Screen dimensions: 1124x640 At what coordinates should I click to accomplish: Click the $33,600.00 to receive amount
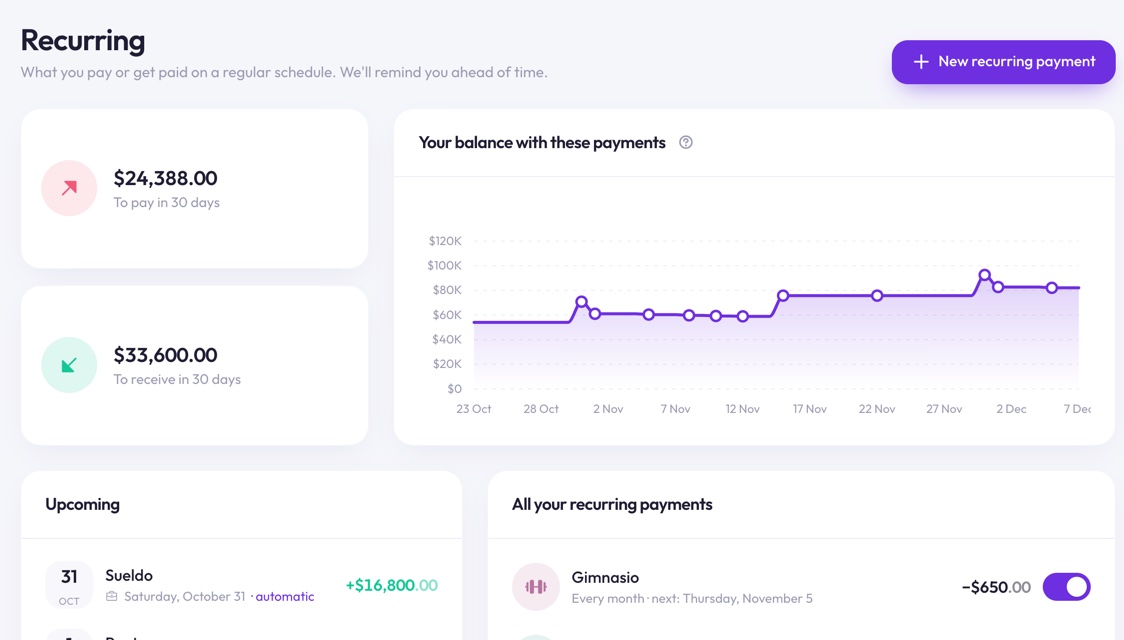[x=166, y=355]
